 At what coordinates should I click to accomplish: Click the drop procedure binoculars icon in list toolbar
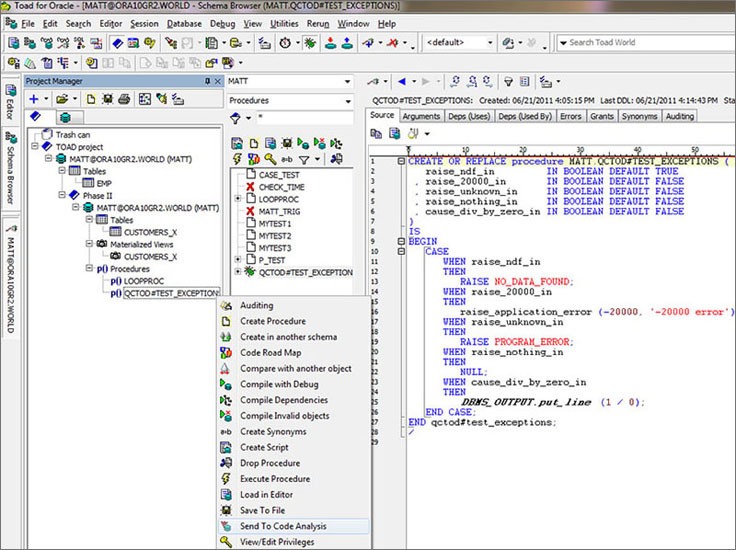(336, 159)
